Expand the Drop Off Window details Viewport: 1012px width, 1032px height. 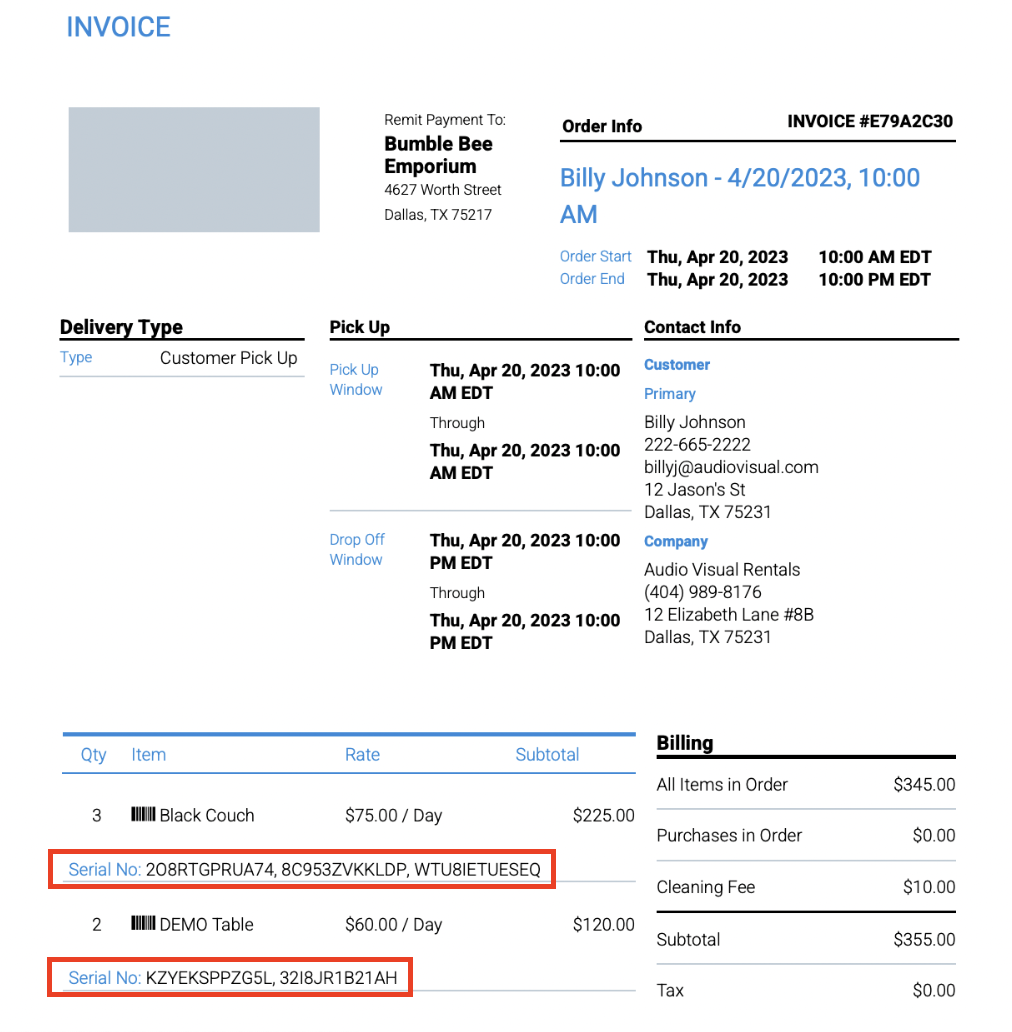(x=356, y=549)
